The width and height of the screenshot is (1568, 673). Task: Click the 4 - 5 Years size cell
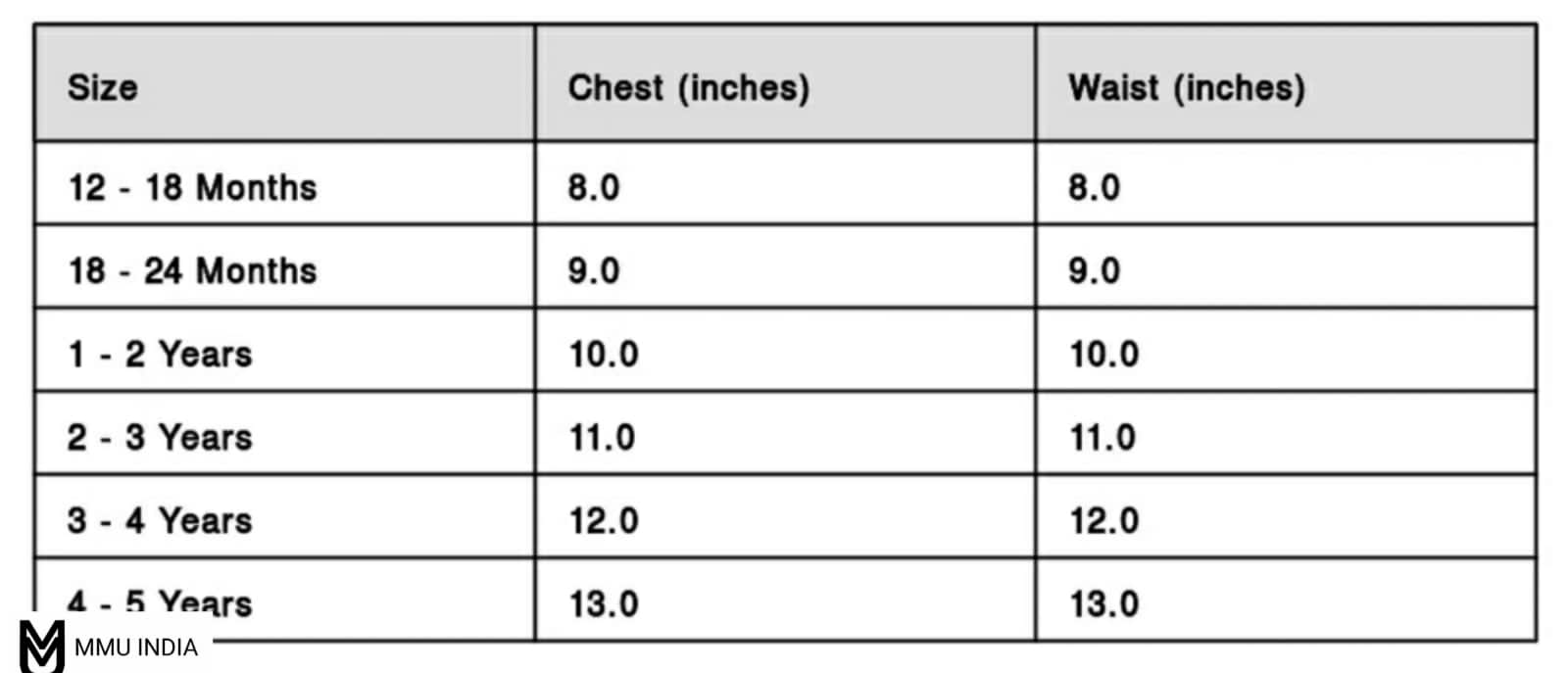pyautogui.click(x=160, y=600)
